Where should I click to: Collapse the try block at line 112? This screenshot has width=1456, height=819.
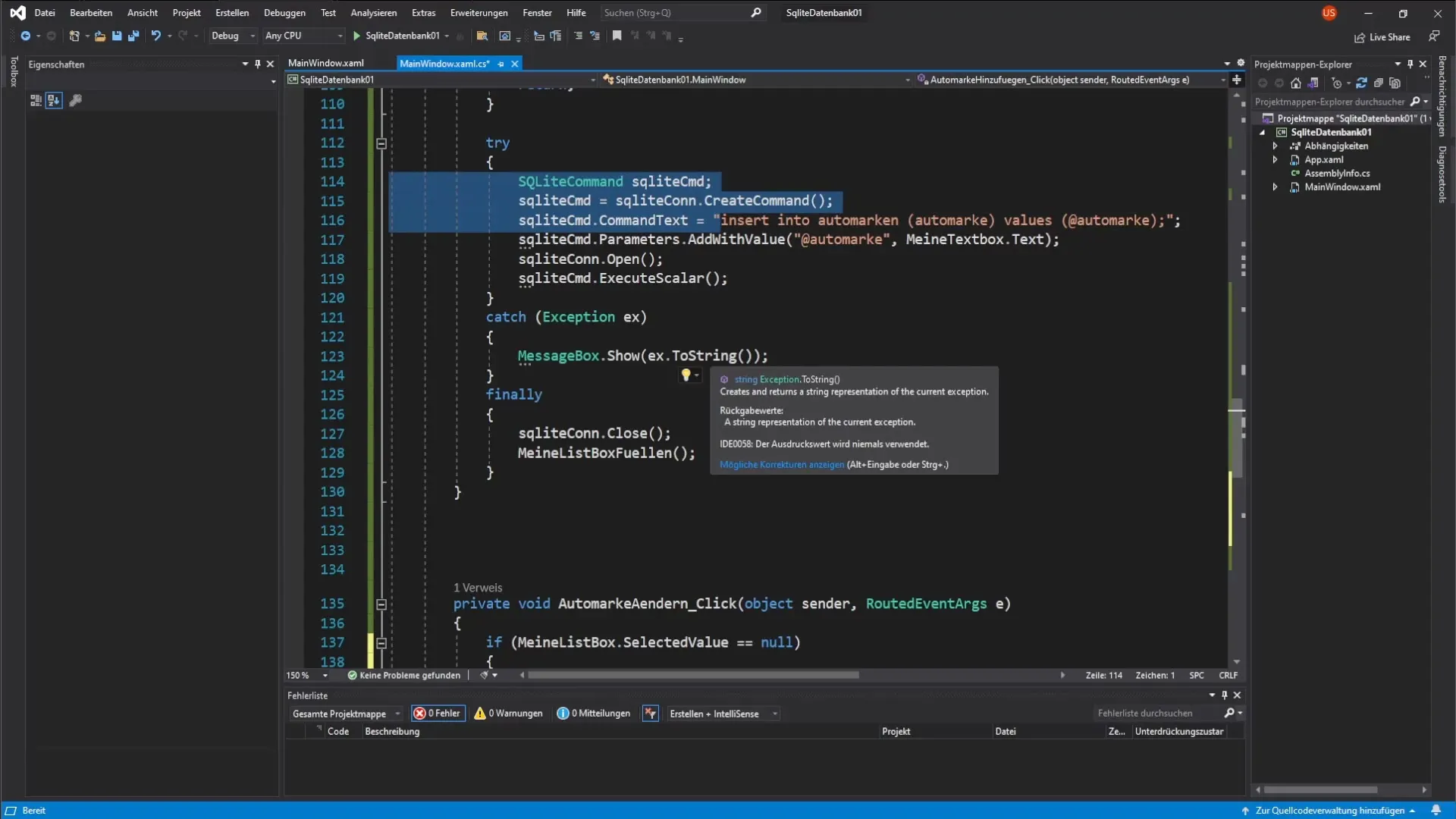(x=381, y=143)
